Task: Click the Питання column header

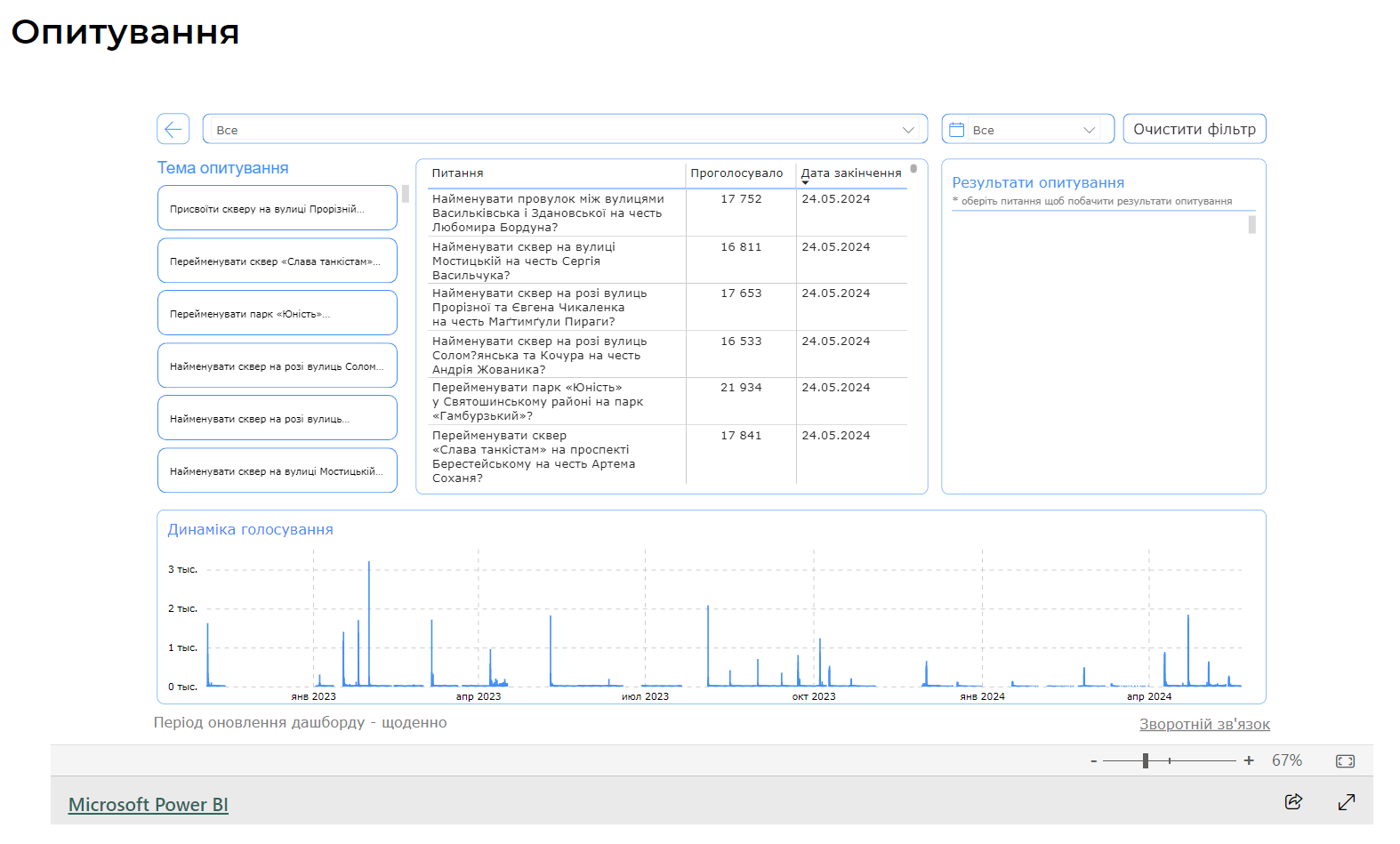Action: [458, 173]
